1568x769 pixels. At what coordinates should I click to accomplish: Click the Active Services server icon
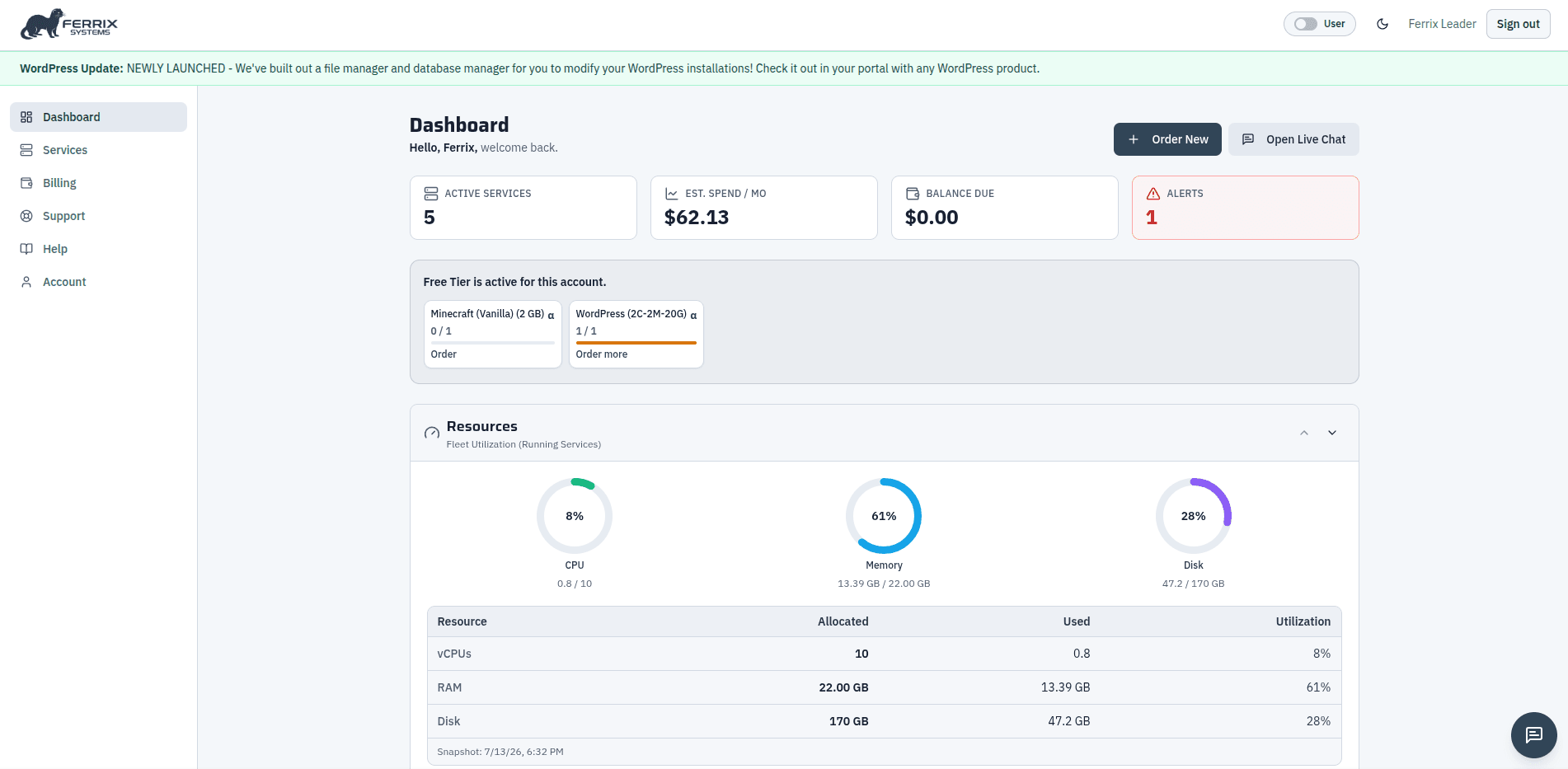click(430, 194)
